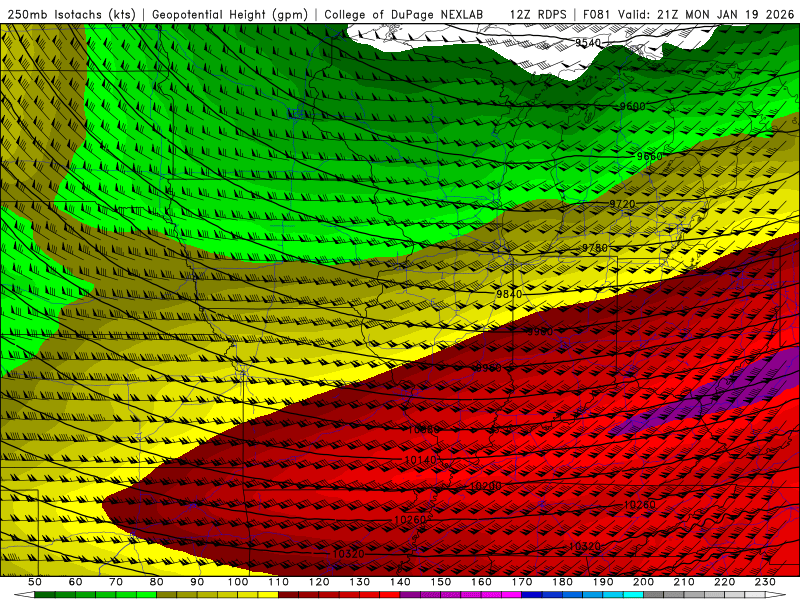Click the 110 value on the color scale
This screenshot has width=800, height=600.
pos(279,582)
